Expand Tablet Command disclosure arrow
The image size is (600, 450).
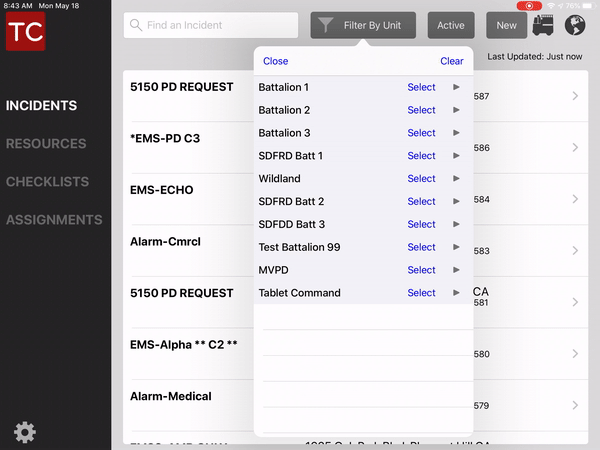coord(457,293)
